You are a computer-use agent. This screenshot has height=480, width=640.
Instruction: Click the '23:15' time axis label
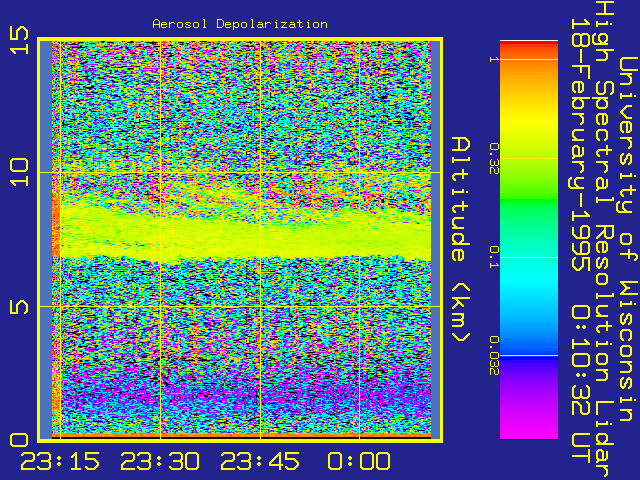click(x=60, y=461)
